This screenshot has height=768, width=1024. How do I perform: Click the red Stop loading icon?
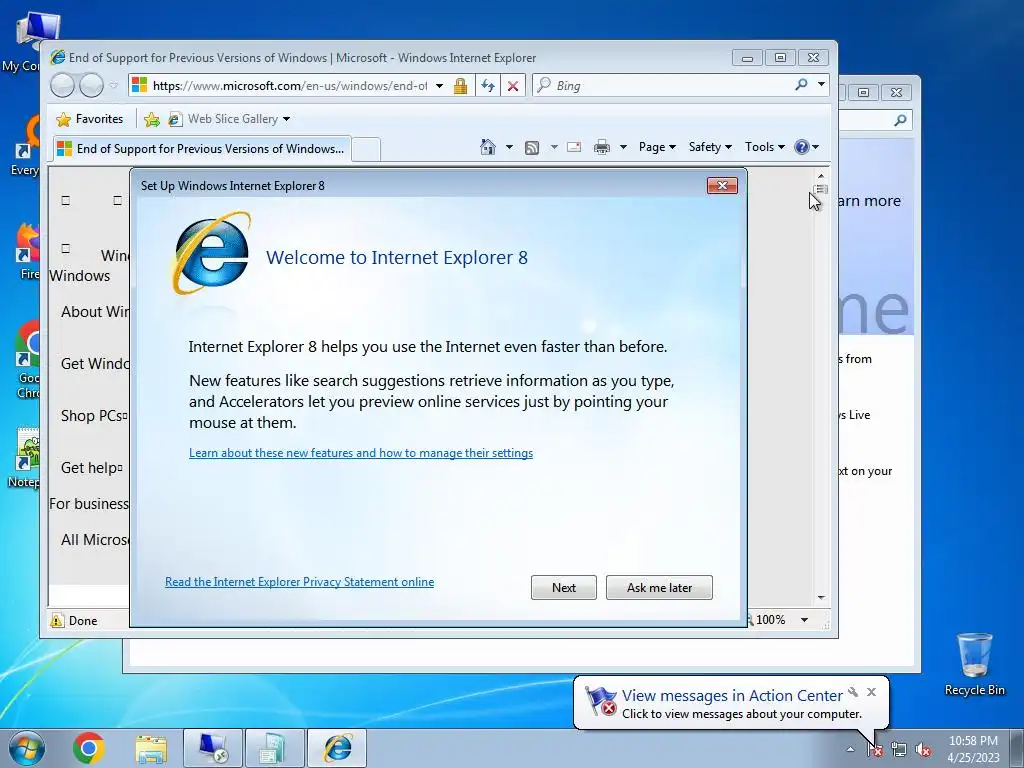[x=513, y=86]
